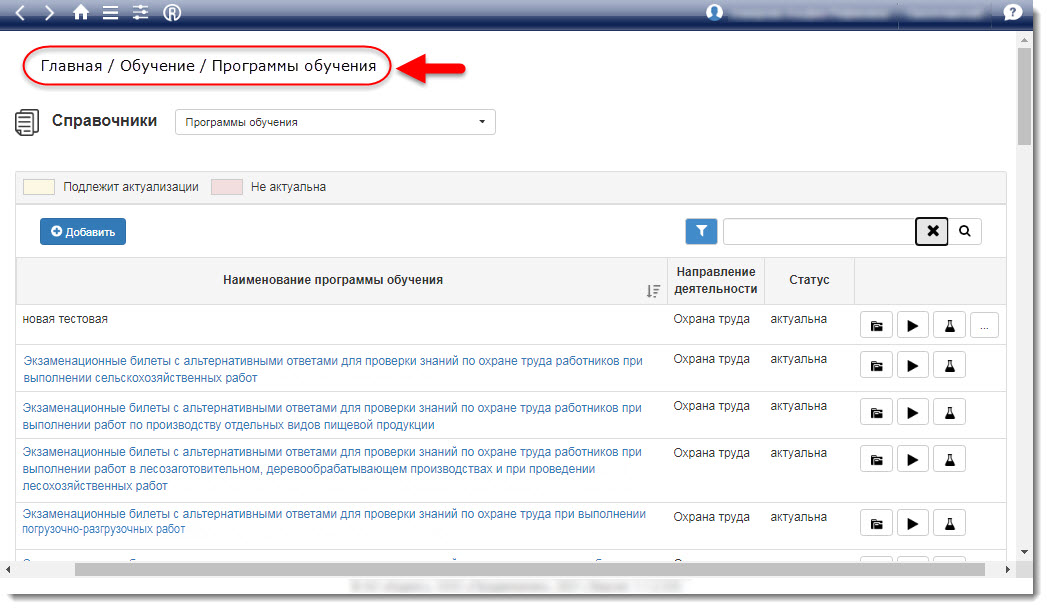Open folder icon for 'новая тестовая' row
The width and height of the screenshot is (1048, 609).
click(876, 325)
